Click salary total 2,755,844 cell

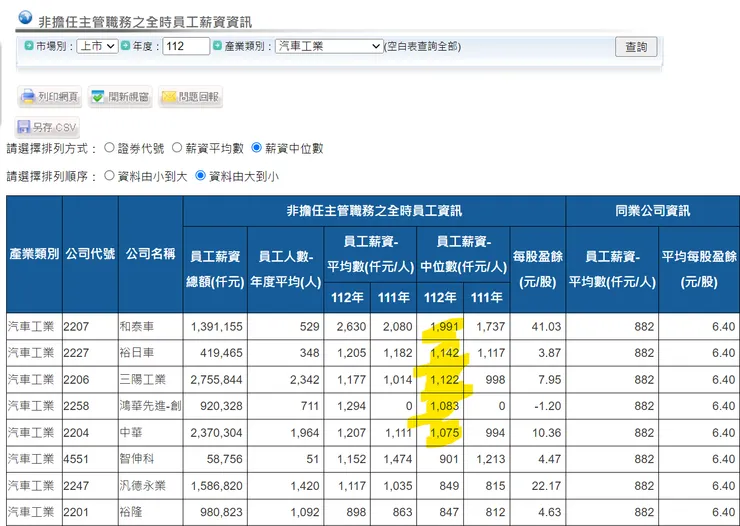[215, 379]
